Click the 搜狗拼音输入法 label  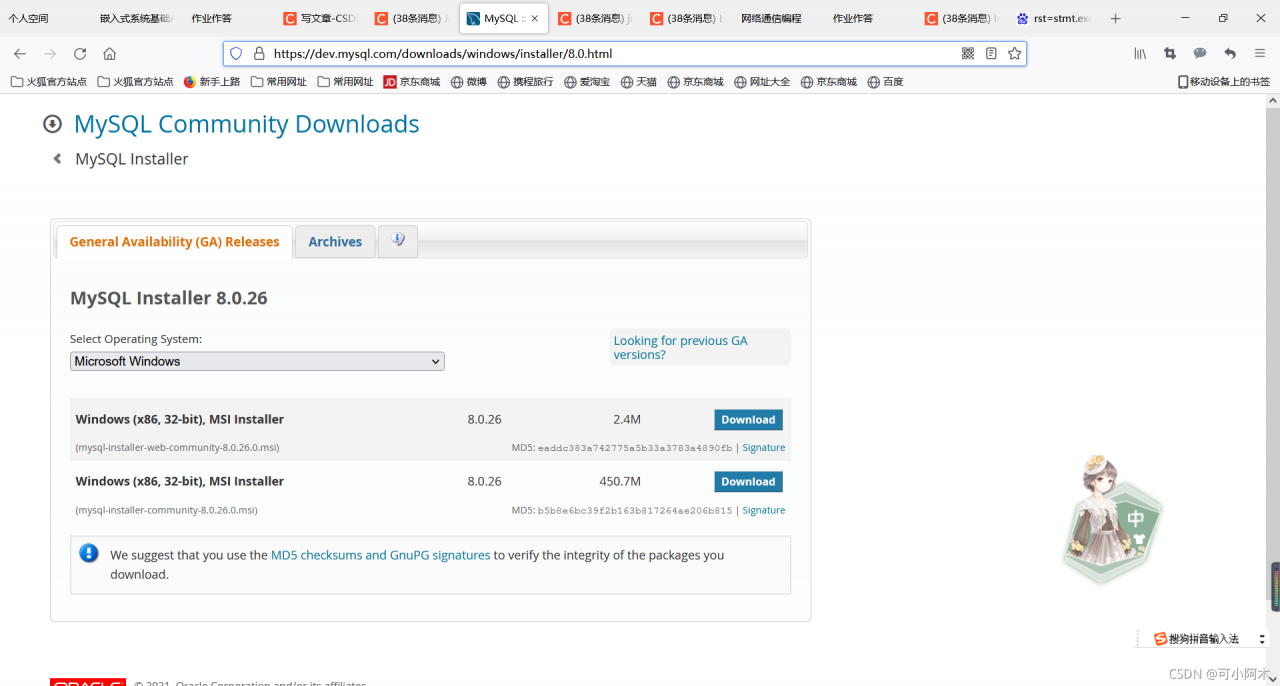click(1204, 639)
